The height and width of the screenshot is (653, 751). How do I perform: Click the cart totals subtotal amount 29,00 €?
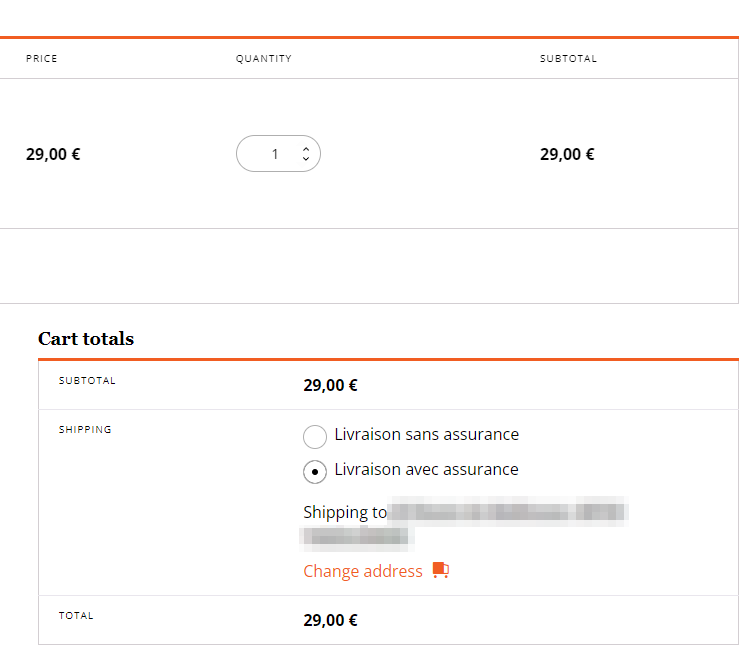tap(330, 385)
